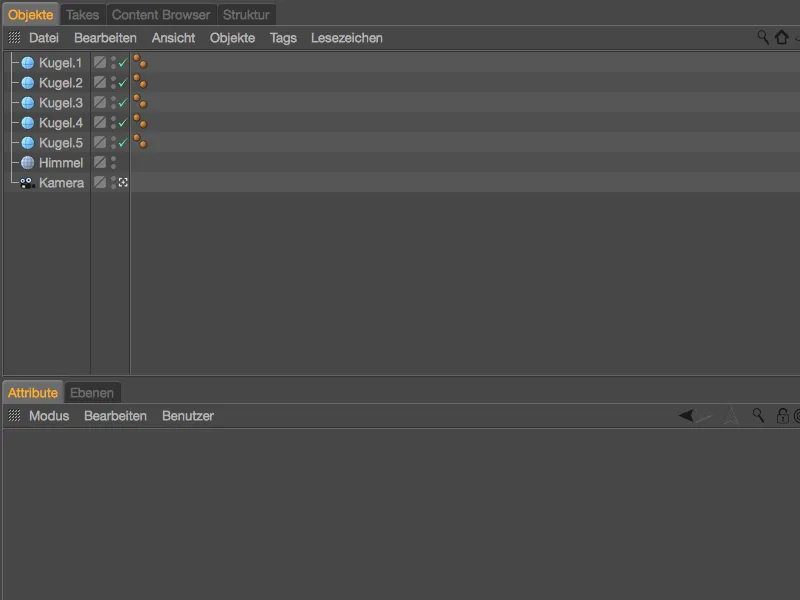Click the sphere icon of Kugel.4
The width and height of the screenshot is (800, 600).
coord(28,123)
